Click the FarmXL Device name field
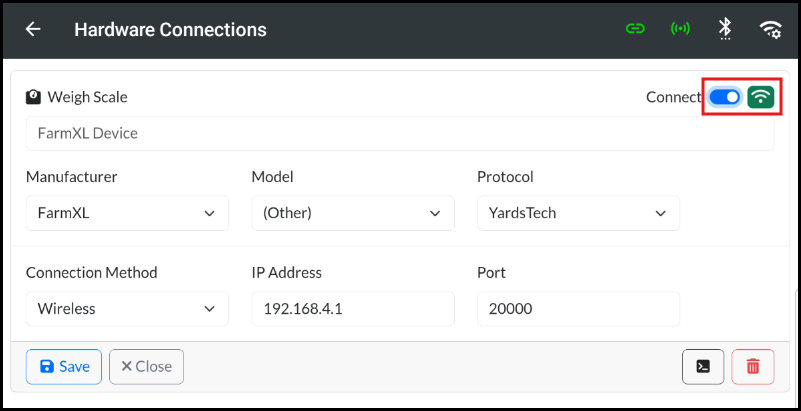Viewport: 801px width, 411px height. click(x=400, y=133)
